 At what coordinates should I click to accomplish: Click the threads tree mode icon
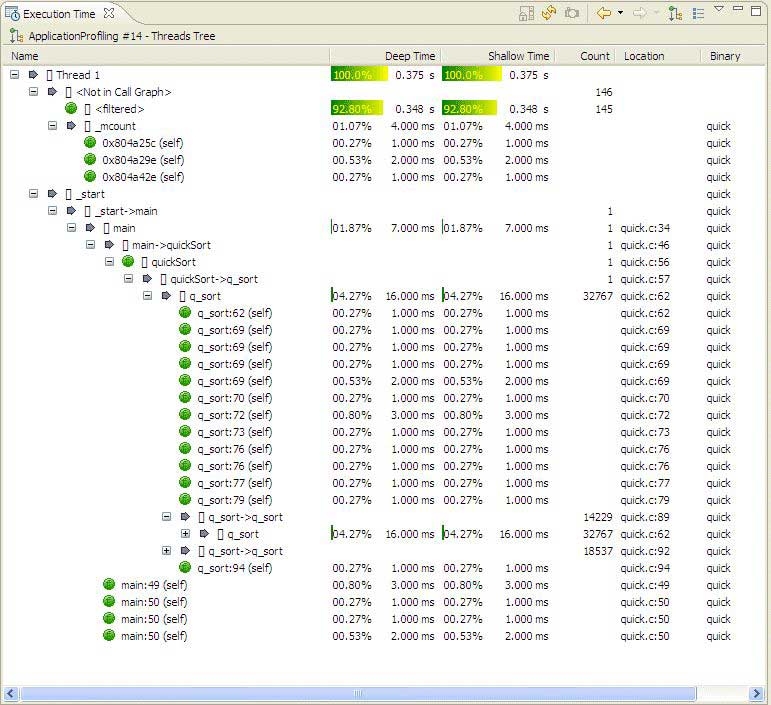pos(676,13)
